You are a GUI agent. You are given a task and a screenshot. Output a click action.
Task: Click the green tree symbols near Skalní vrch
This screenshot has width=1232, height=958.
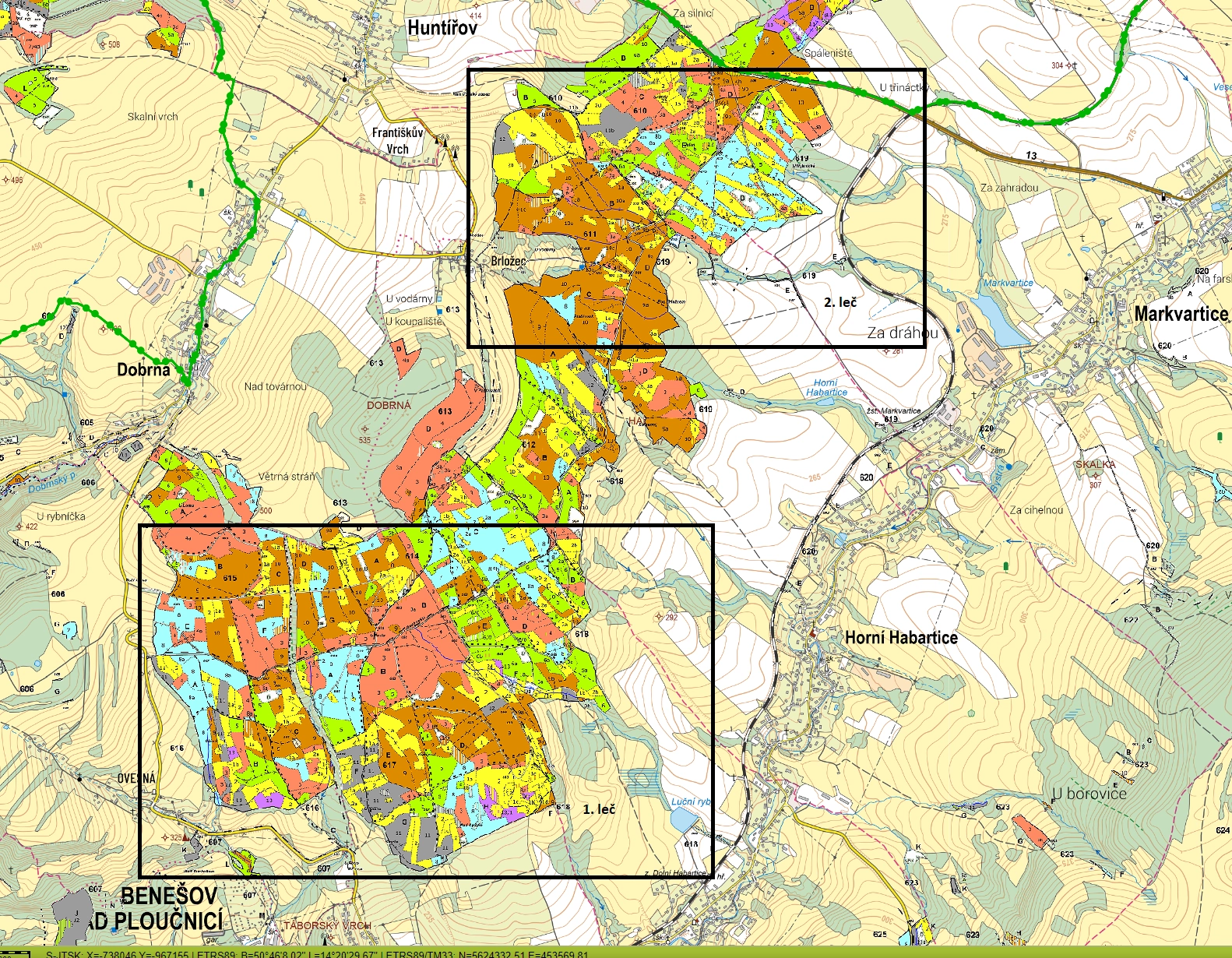click(196, 188)
